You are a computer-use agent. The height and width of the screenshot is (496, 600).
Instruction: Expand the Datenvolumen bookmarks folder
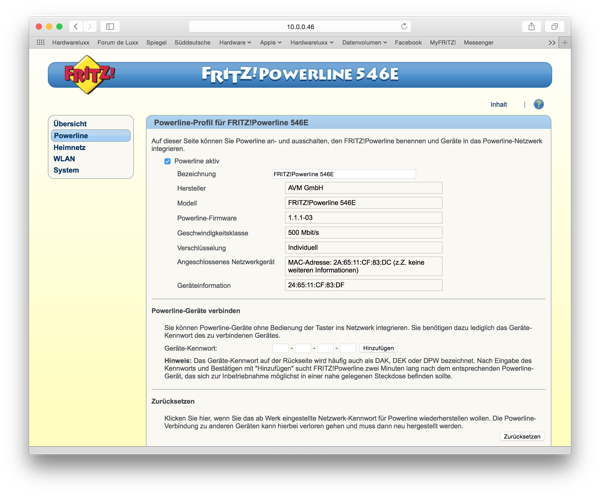(365, 42)
